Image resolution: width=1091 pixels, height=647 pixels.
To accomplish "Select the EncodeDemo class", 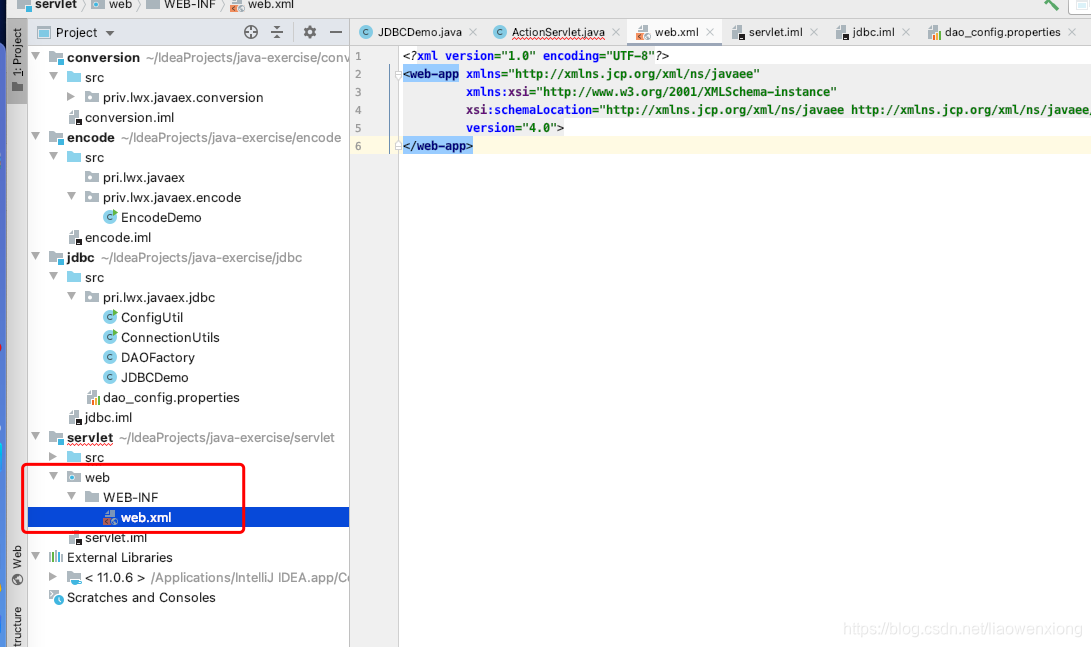I will [x=161, y=218].
